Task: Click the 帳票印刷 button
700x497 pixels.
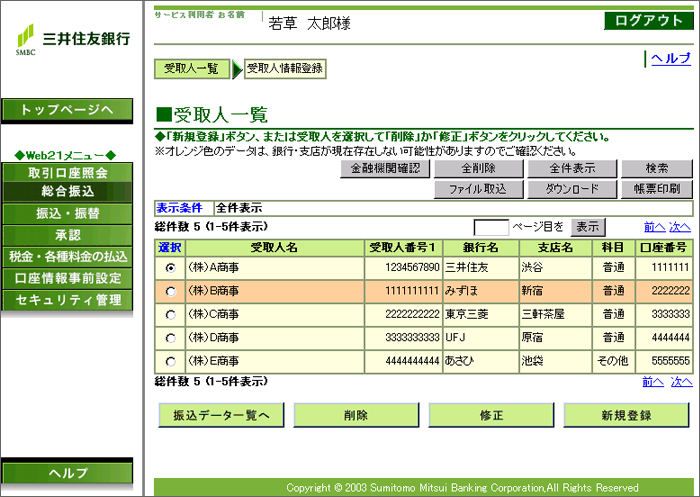Action: 657,189
